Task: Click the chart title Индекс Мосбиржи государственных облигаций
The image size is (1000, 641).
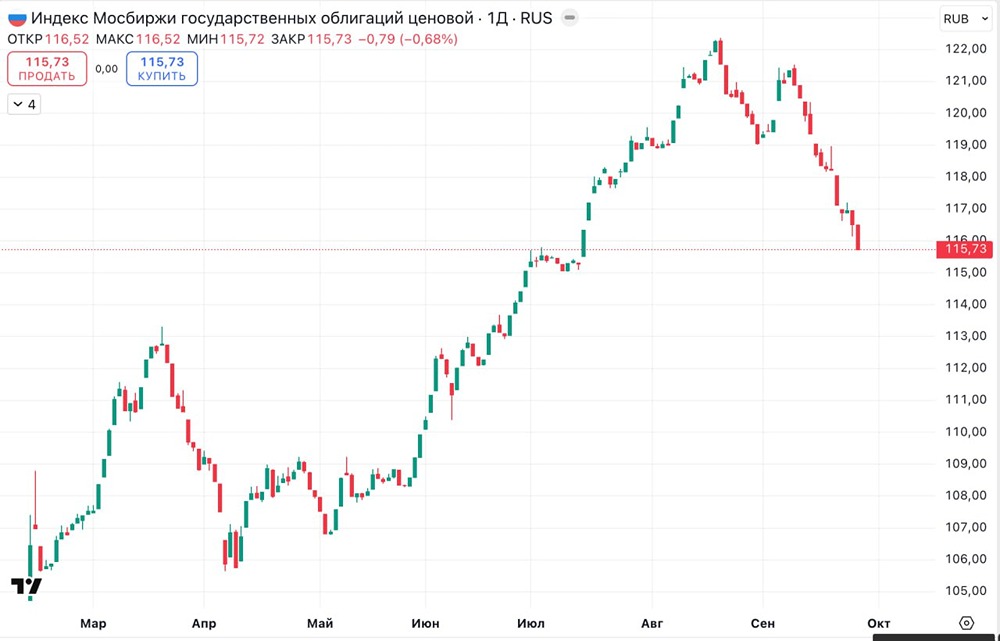Action: (x=252, y=18)
